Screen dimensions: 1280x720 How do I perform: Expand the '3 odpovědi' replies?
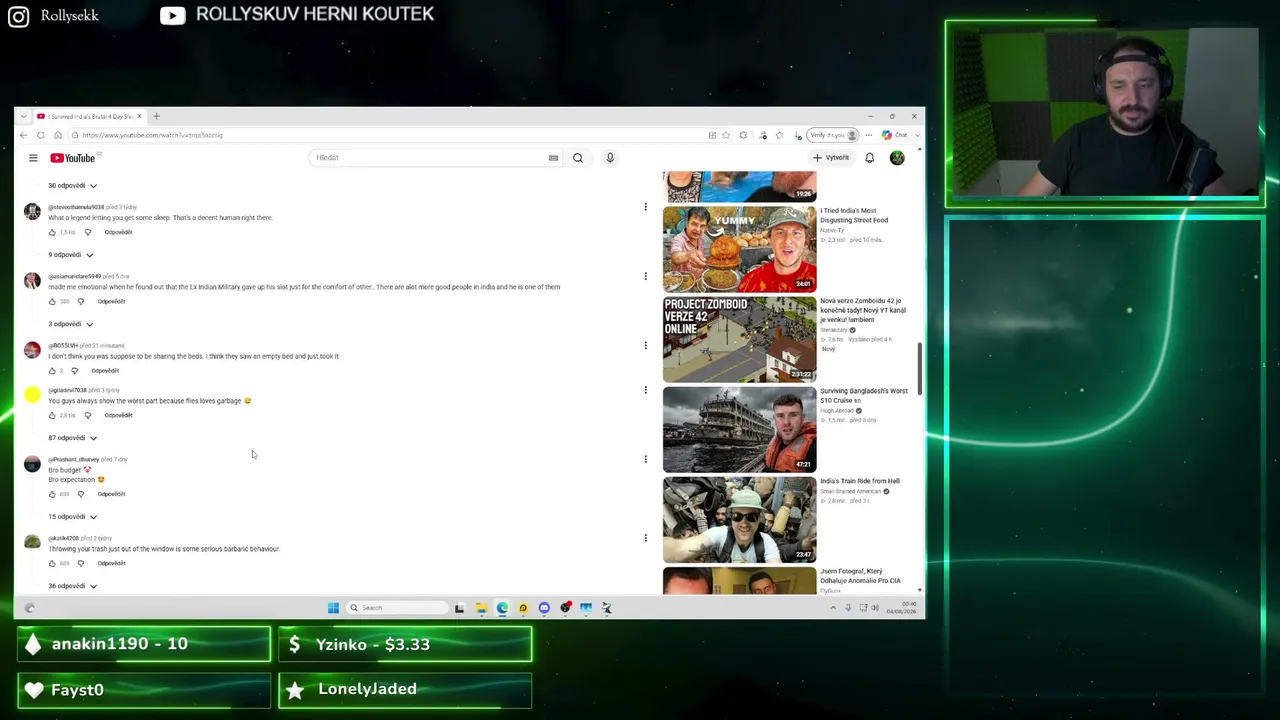[71, 324]
